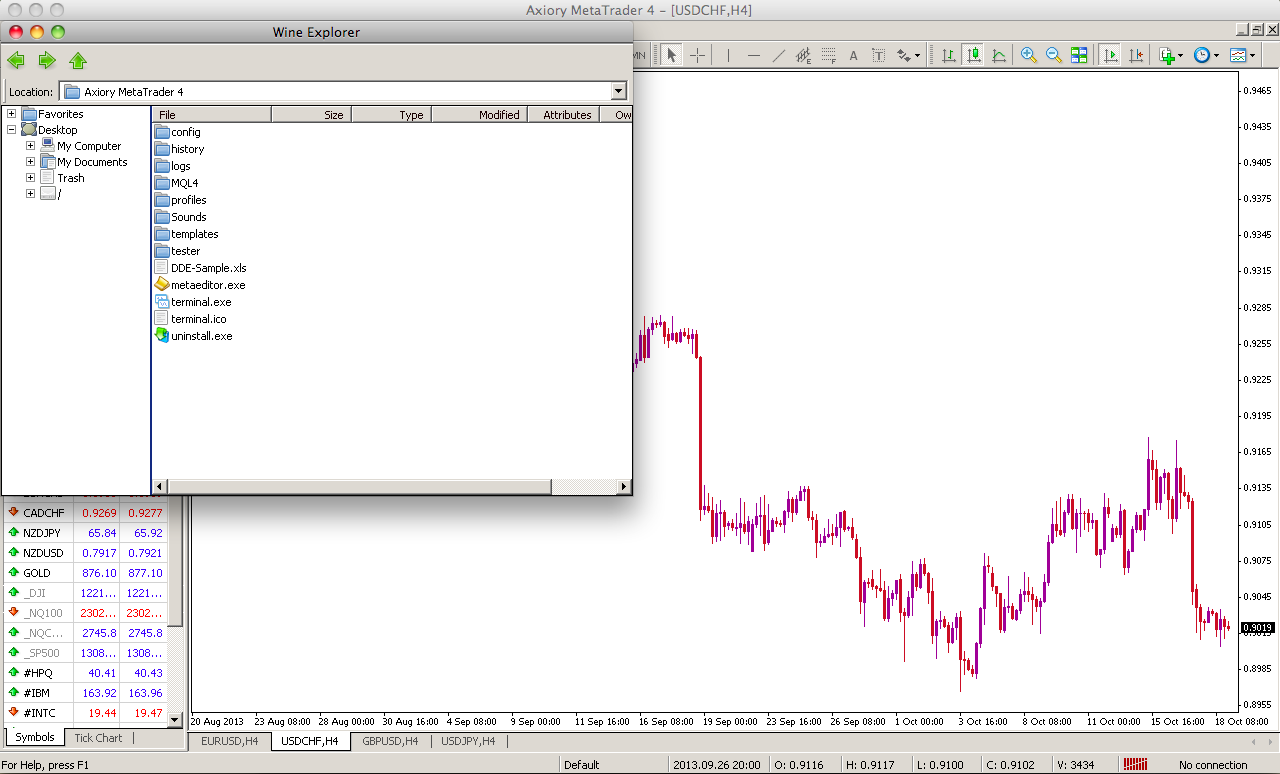
Task: Click the Zoom In magnifier icon
Action: 1028,56
